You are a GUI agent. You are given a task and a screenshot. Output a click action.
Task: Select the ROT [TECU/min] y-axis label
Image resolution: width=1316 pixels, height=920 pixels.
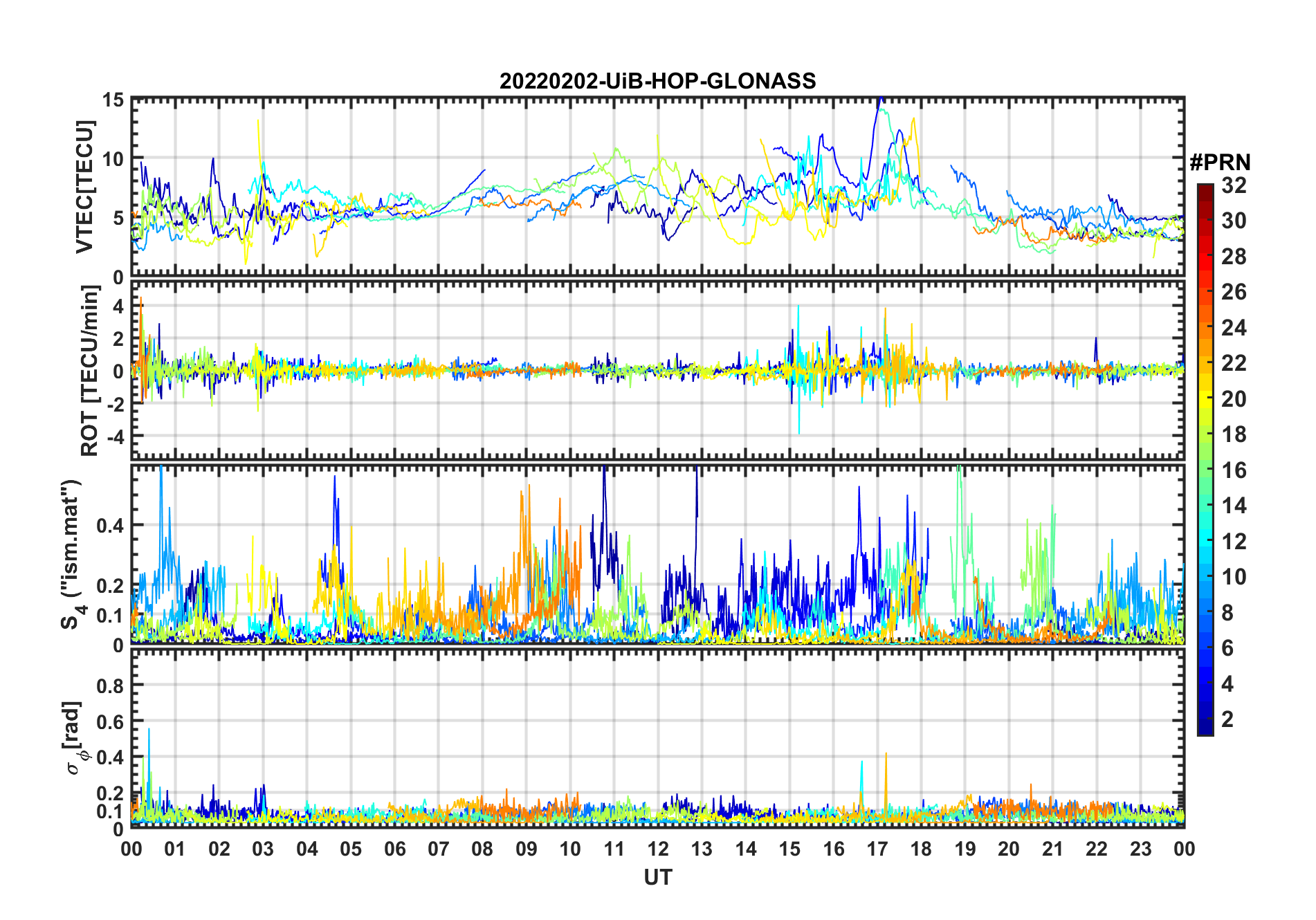(x=90, y=370)
